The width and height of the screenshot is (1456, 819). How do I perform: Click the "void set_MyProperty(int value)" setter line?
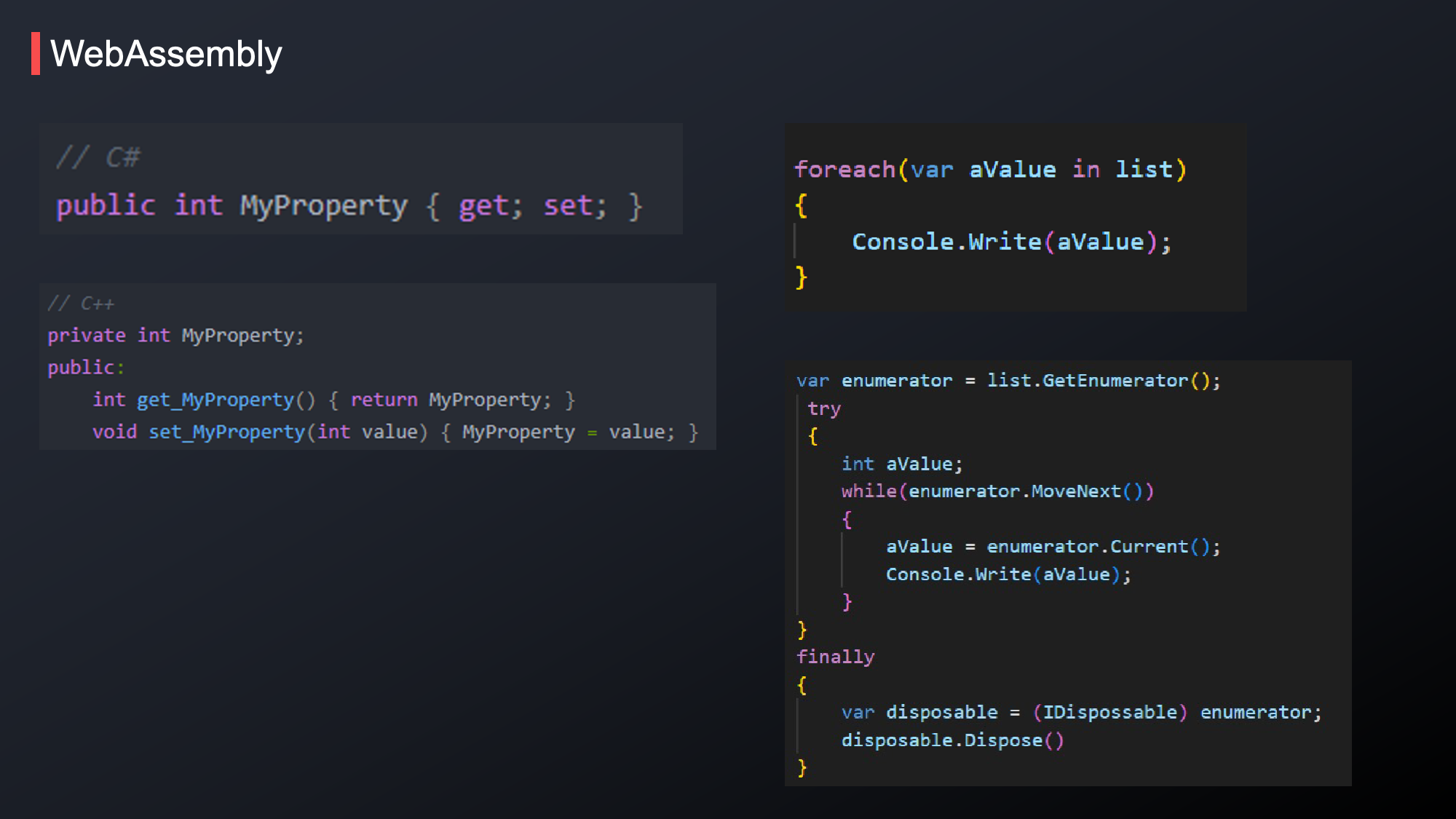coord(395,432)
